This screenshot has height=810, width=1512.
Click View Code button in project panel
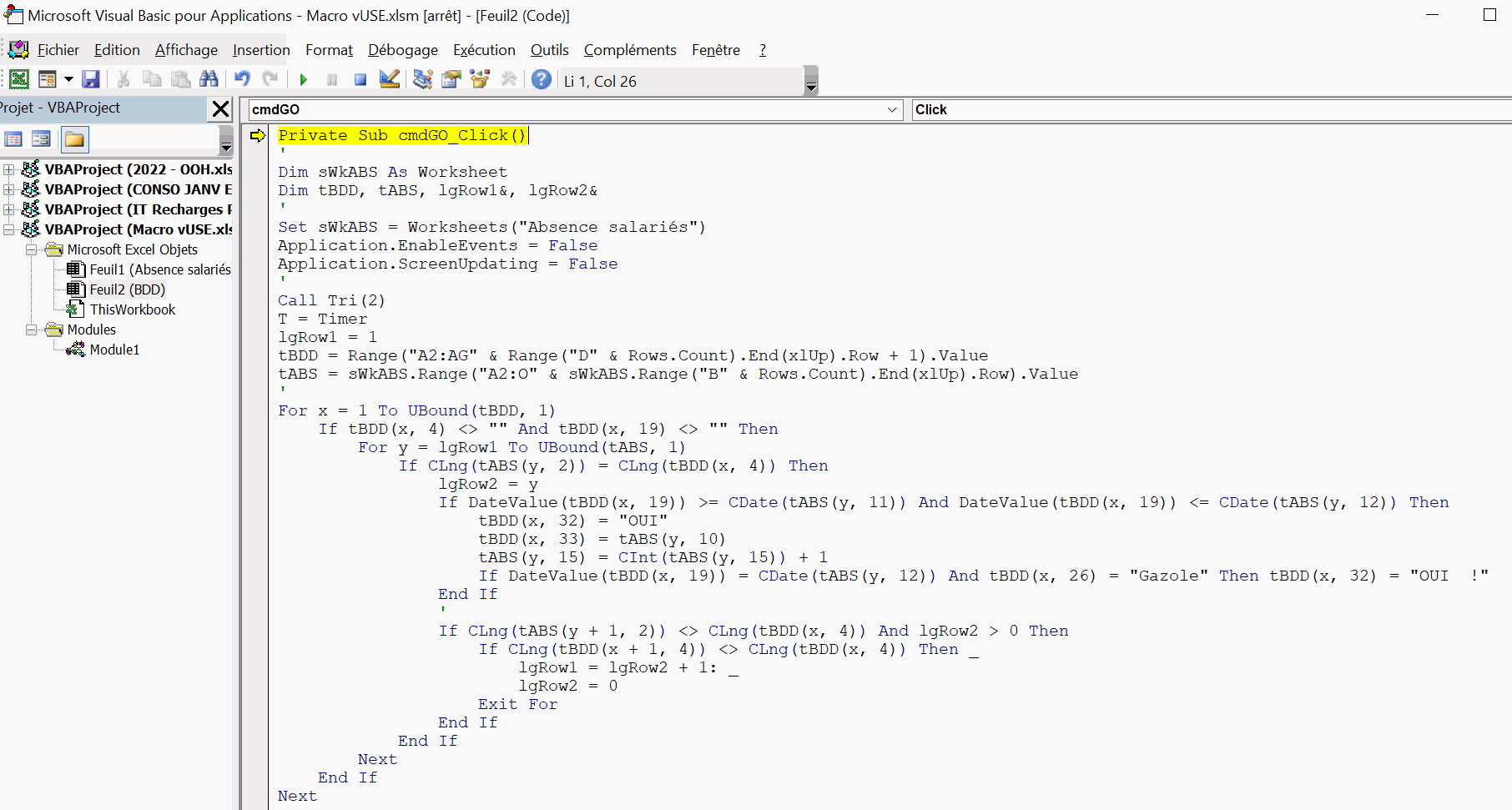click(x=14, y=139)
